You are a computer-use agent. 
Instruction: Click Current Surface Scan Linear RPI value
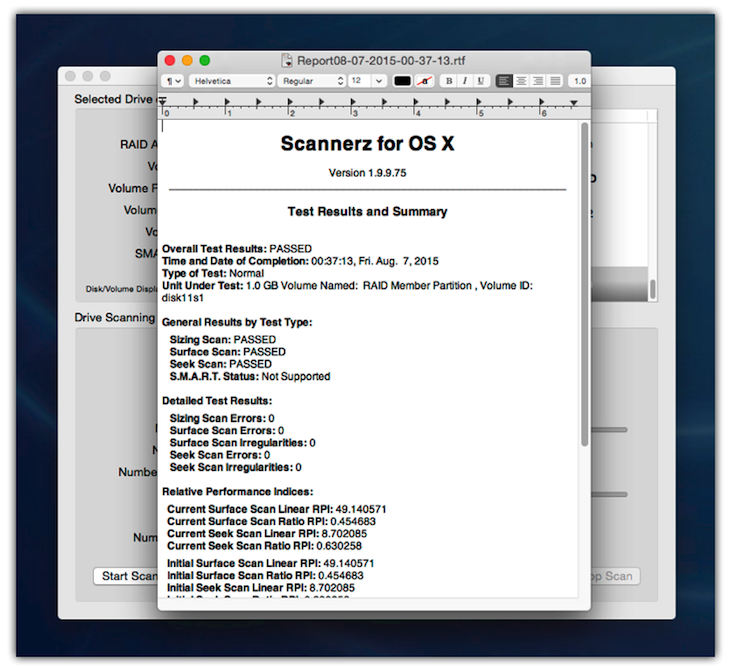coord(361,509)
